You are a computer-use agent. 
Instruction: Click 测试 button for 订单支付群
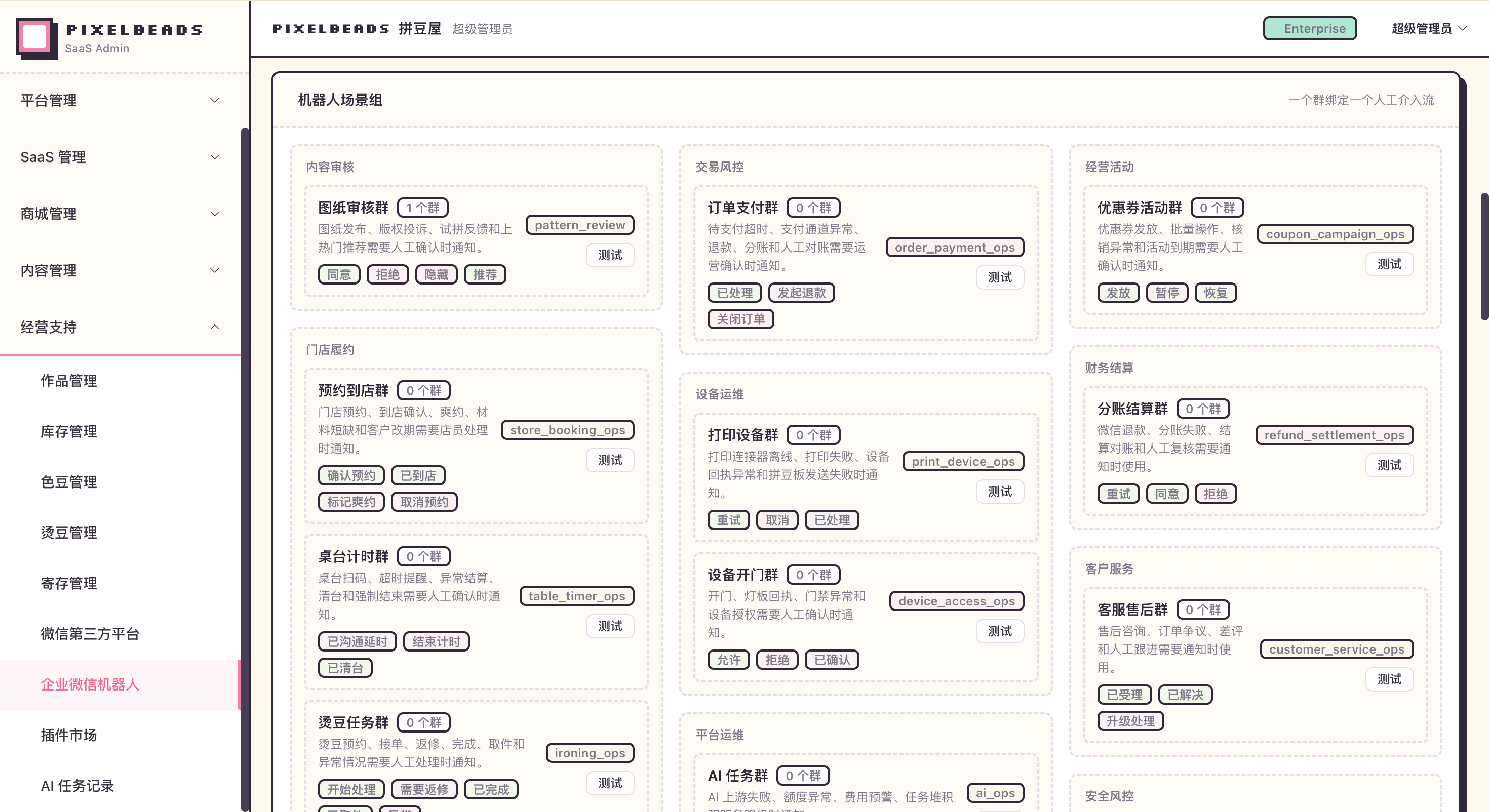999,277
